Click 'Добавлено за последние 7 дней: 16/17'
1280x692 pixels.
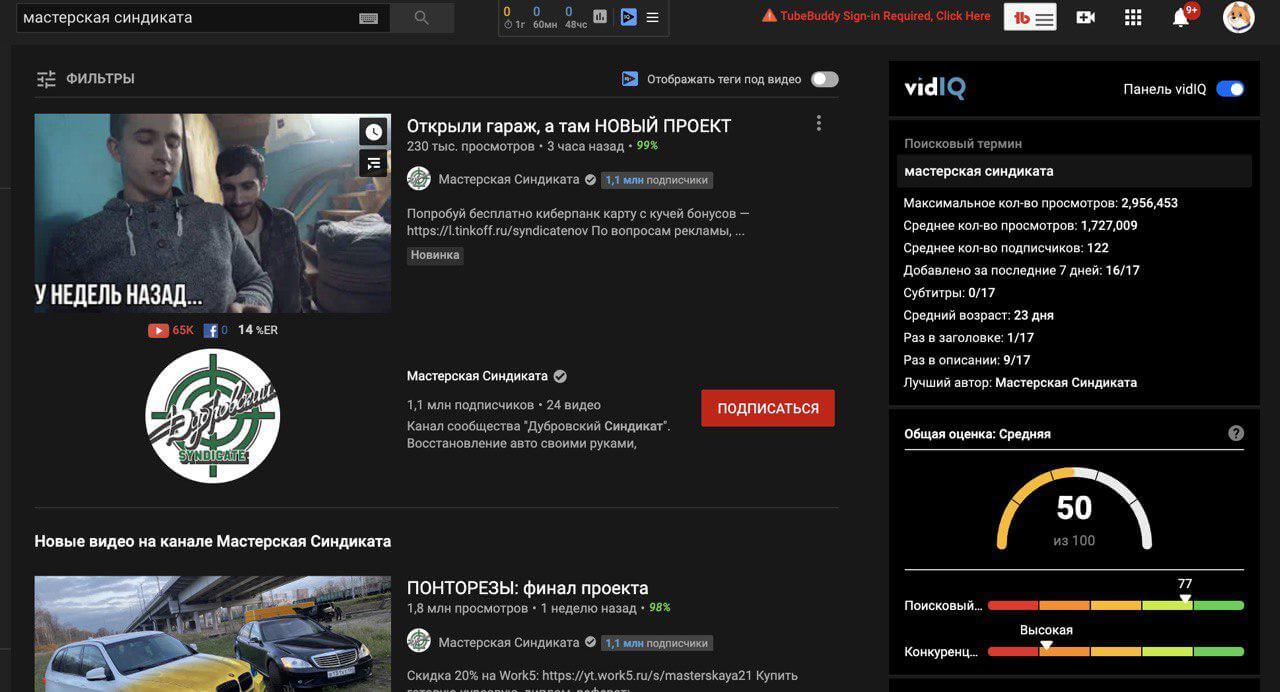(x=1022, y=270)
